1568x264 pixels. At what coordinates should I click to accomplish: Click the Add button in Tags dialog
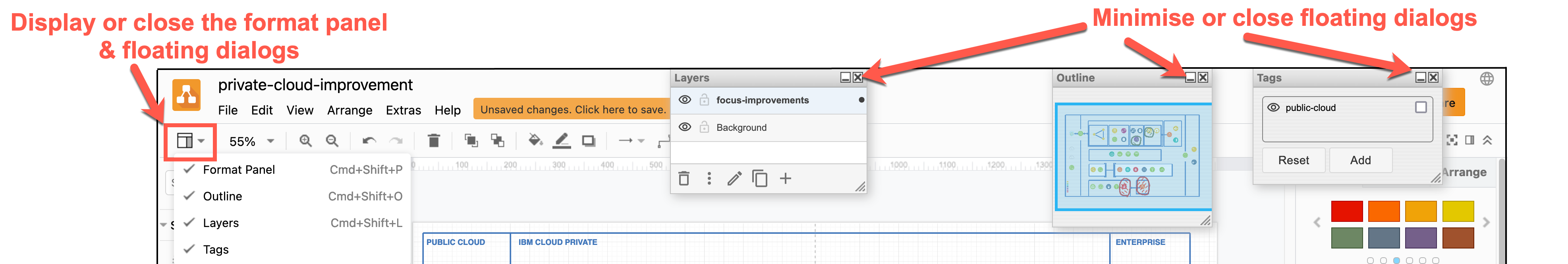click(1360, 160)
